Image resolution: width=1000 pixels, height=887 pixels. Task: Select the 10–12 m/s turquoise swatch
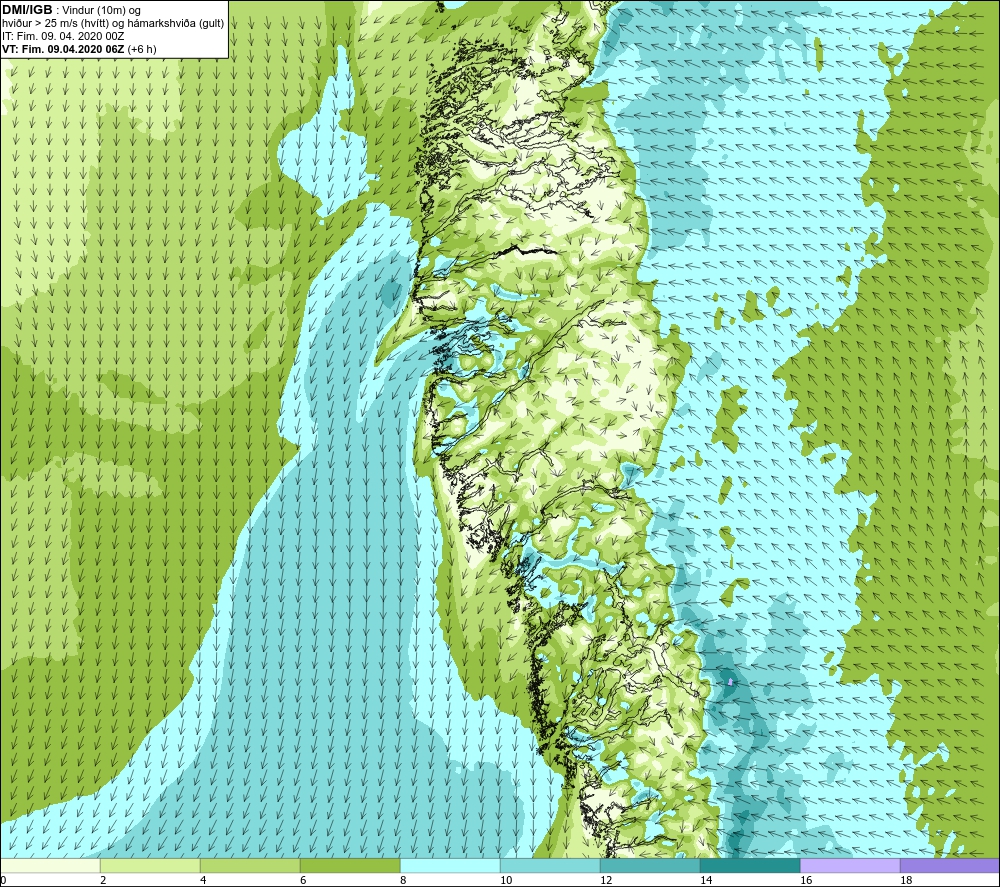point(550,865)
